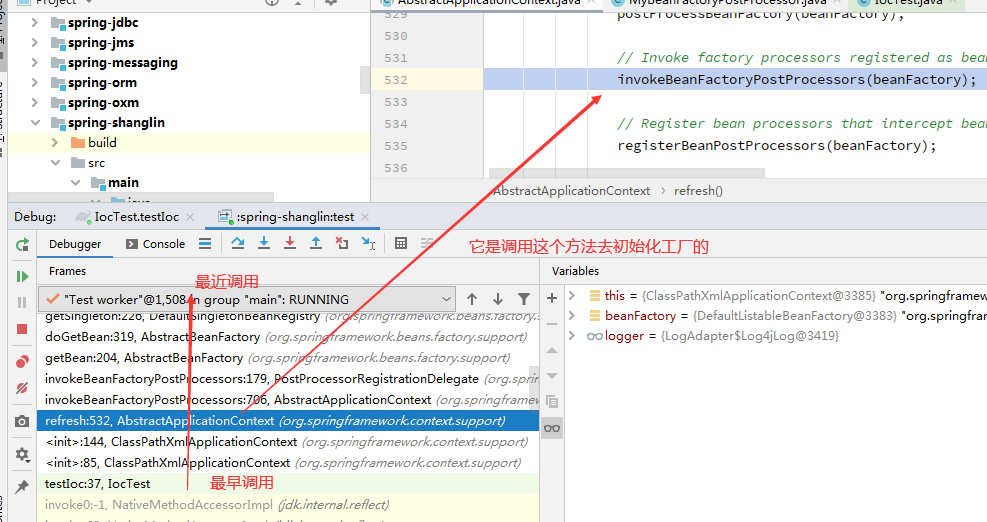This screenshot has height=522, width=987.
Task: Click refresh() in the breadcrumb
Action: [698, 191]
